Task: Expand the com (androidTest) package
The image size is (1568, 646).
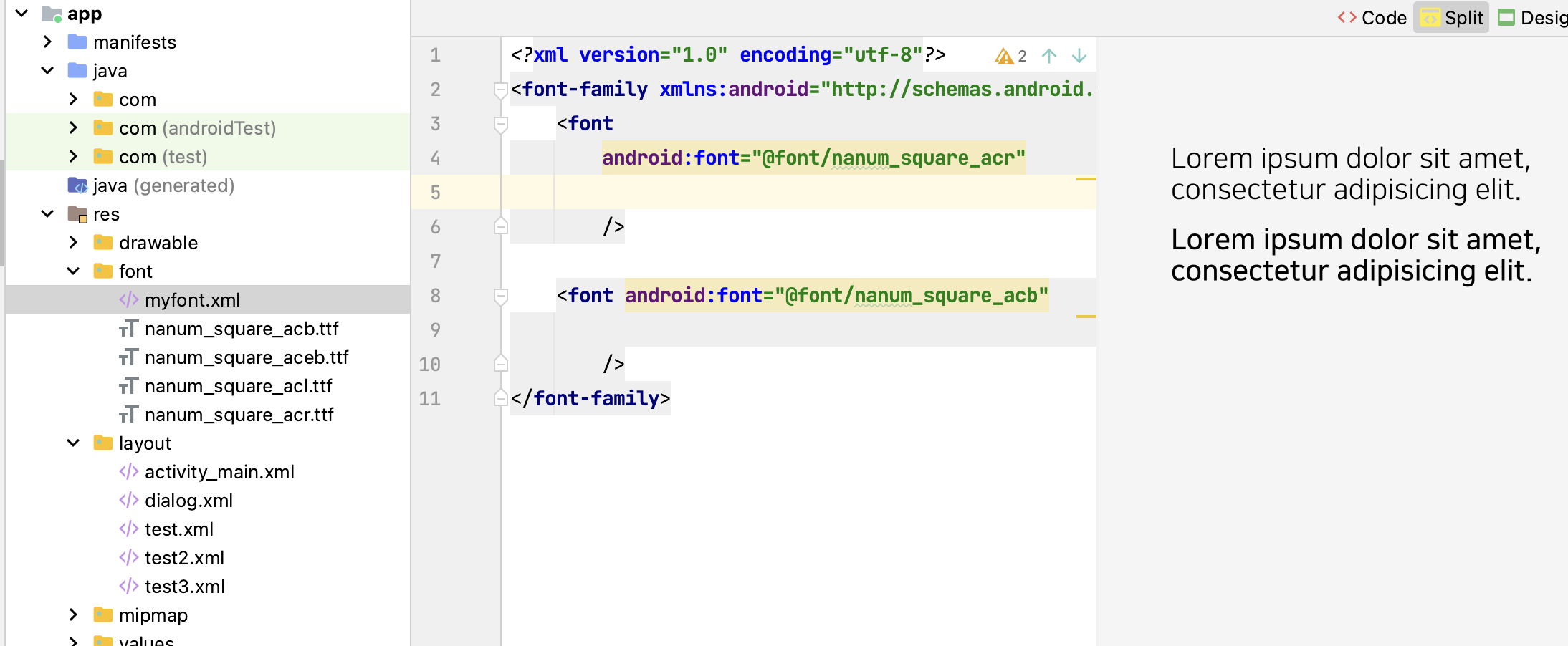Action: 73,127
